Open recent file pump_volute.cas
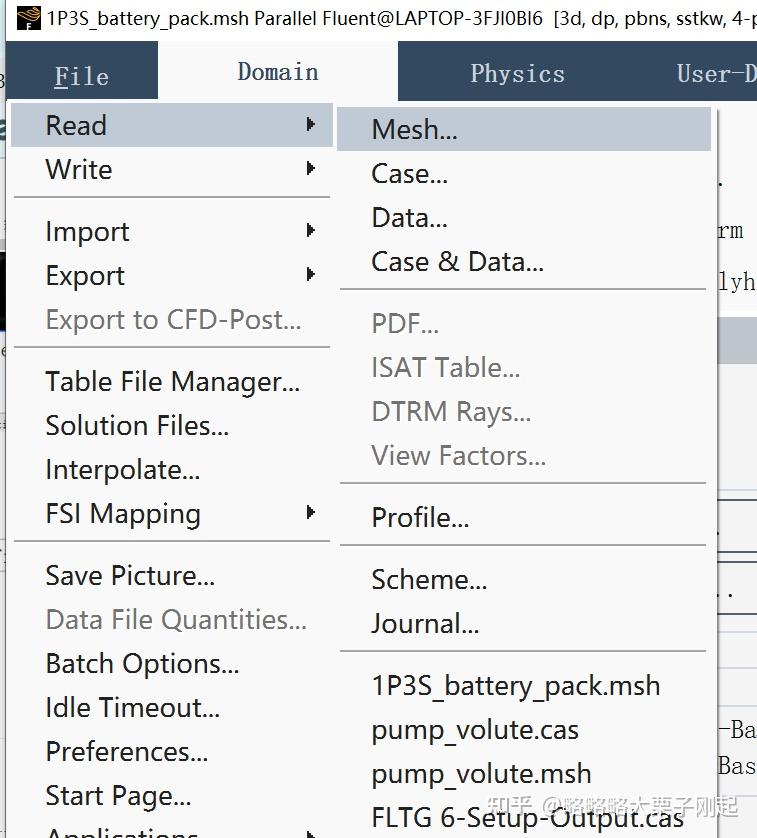This screenshot has width=757, height=838. click(475, 730)
